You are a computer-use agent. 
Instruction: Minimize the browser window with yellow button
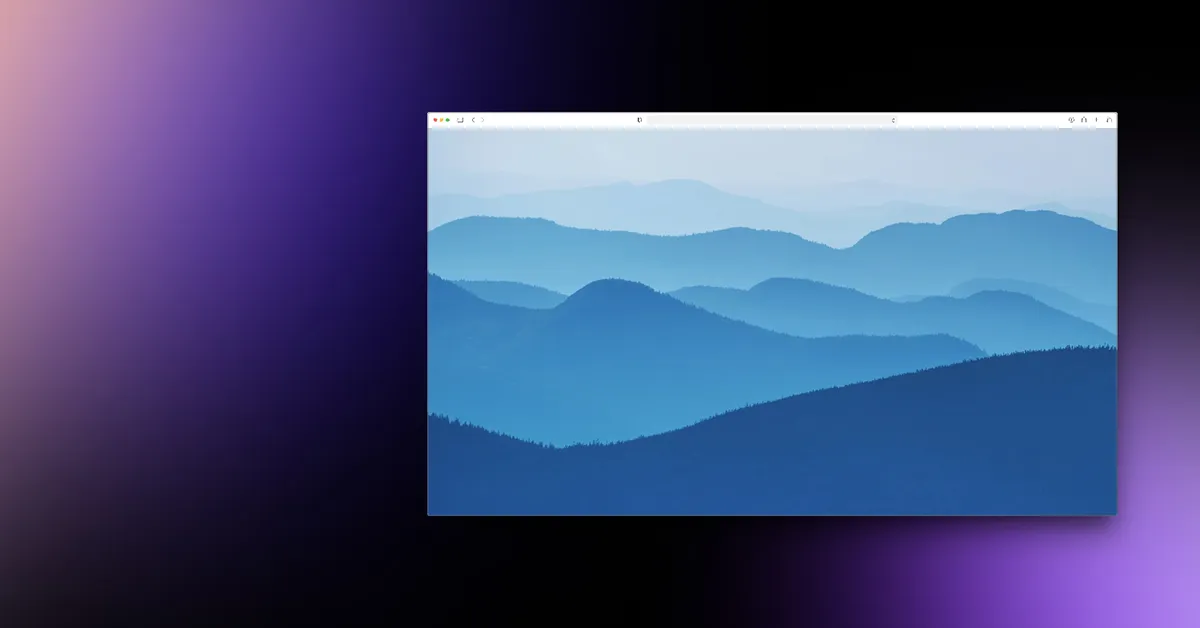point(441,120)
